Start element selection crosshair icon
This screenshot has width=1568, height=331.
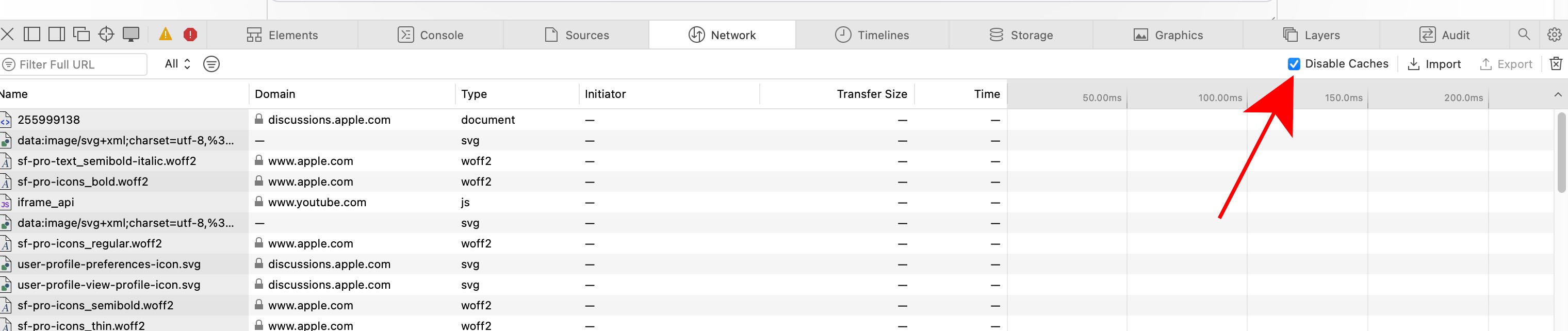pos(106,34)
